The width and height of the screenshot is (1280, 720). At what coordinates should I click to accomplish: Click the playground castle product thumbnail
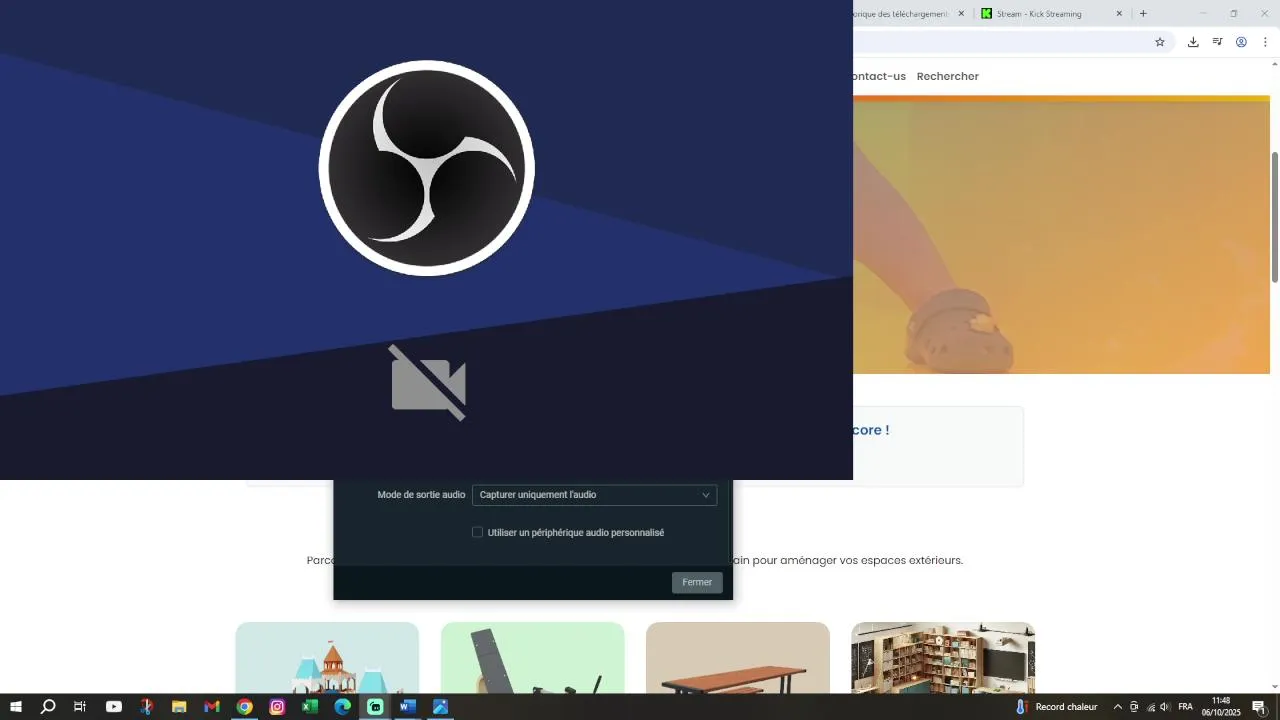coord(327,658)
